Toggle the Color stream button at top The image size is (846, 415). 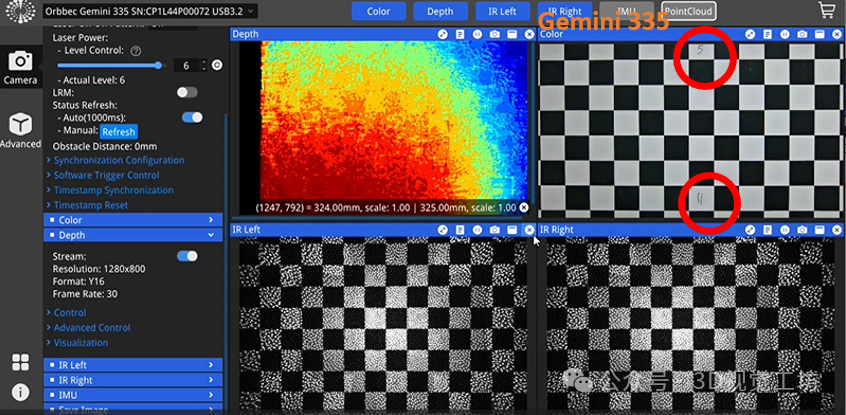pyautogui.click(x=379, y=11)
